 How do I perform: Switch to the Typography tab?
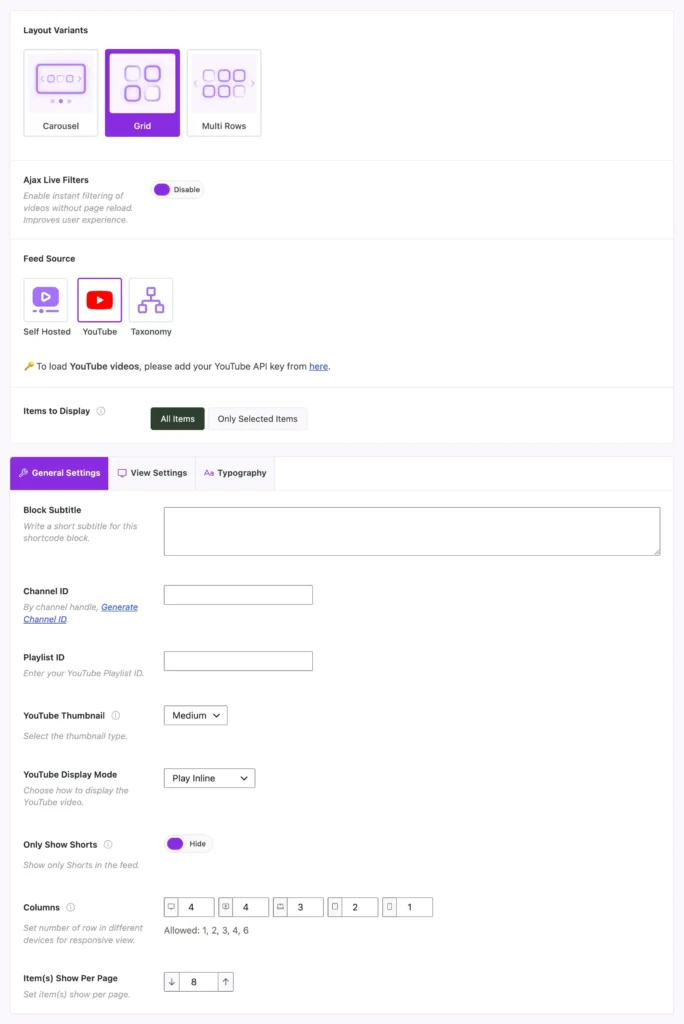click(x=235, y=473)
